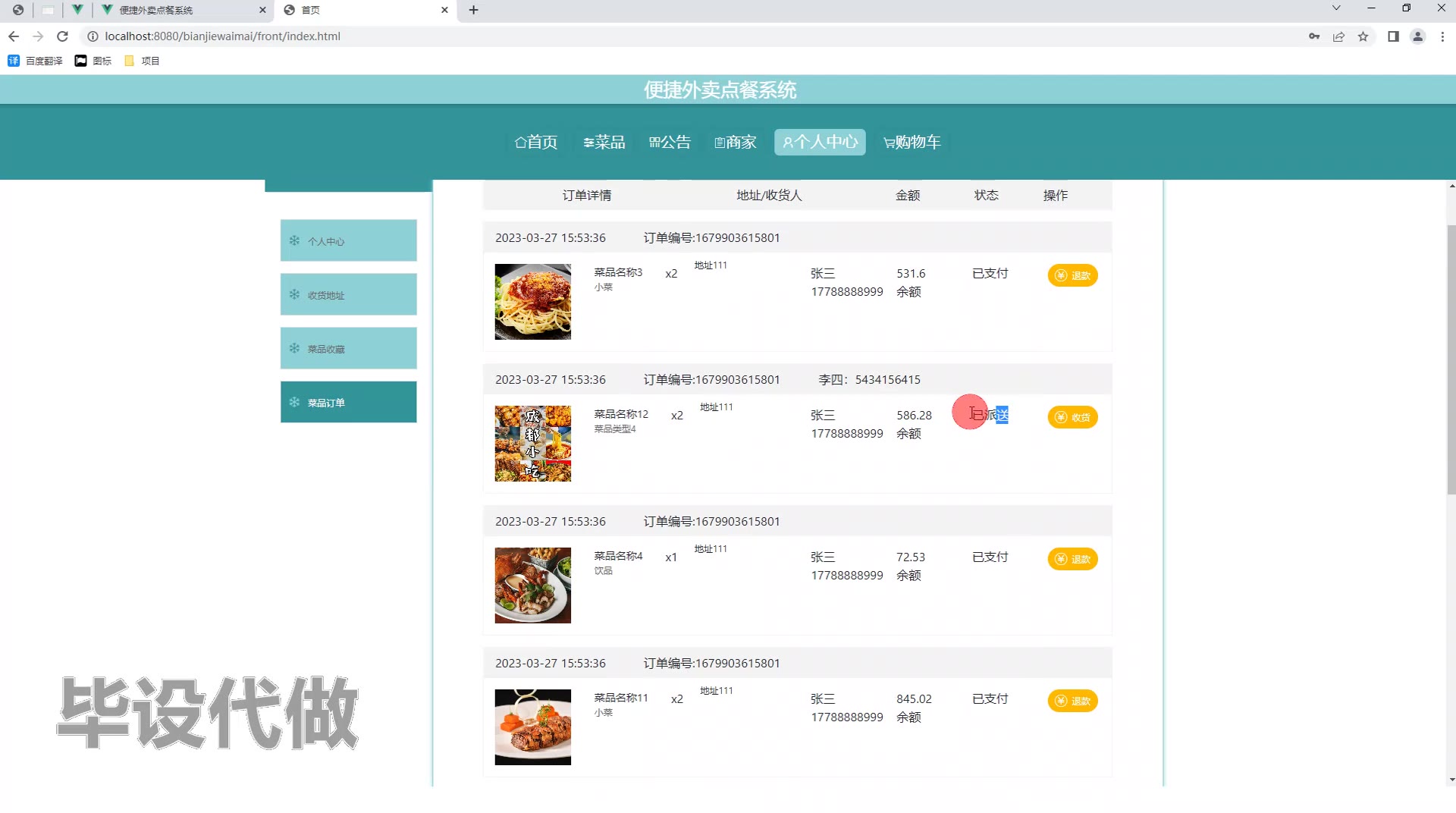Open the 首页 navigation item
Screen dimensions: 1456x813
click(x=536, y=142)
